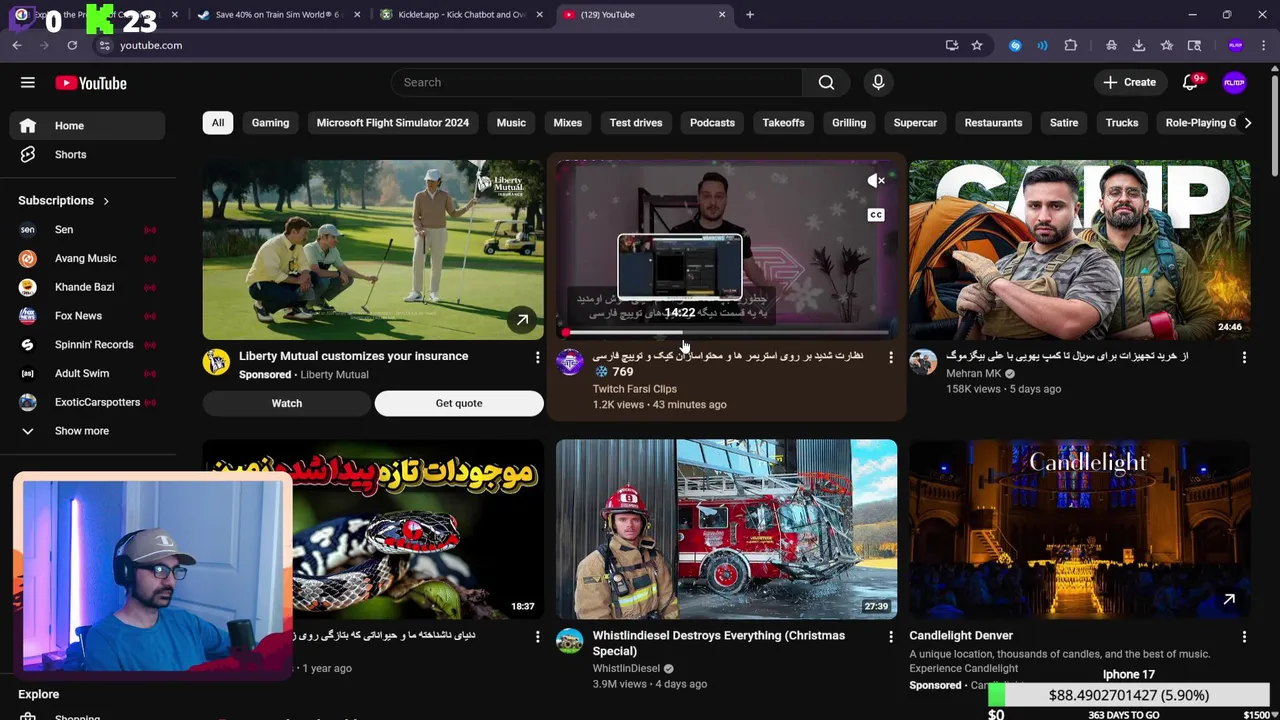Screen dimensions: 1280x720
Task: Click the Get quote button
Action: point(459,403)
